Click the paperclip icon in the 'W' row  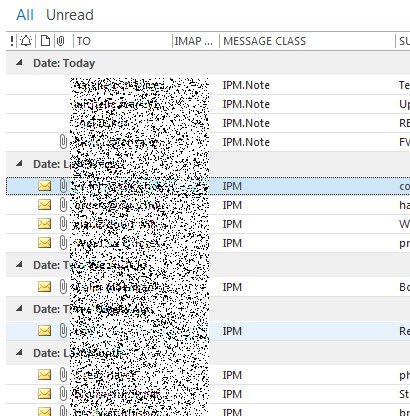[63, 224]
